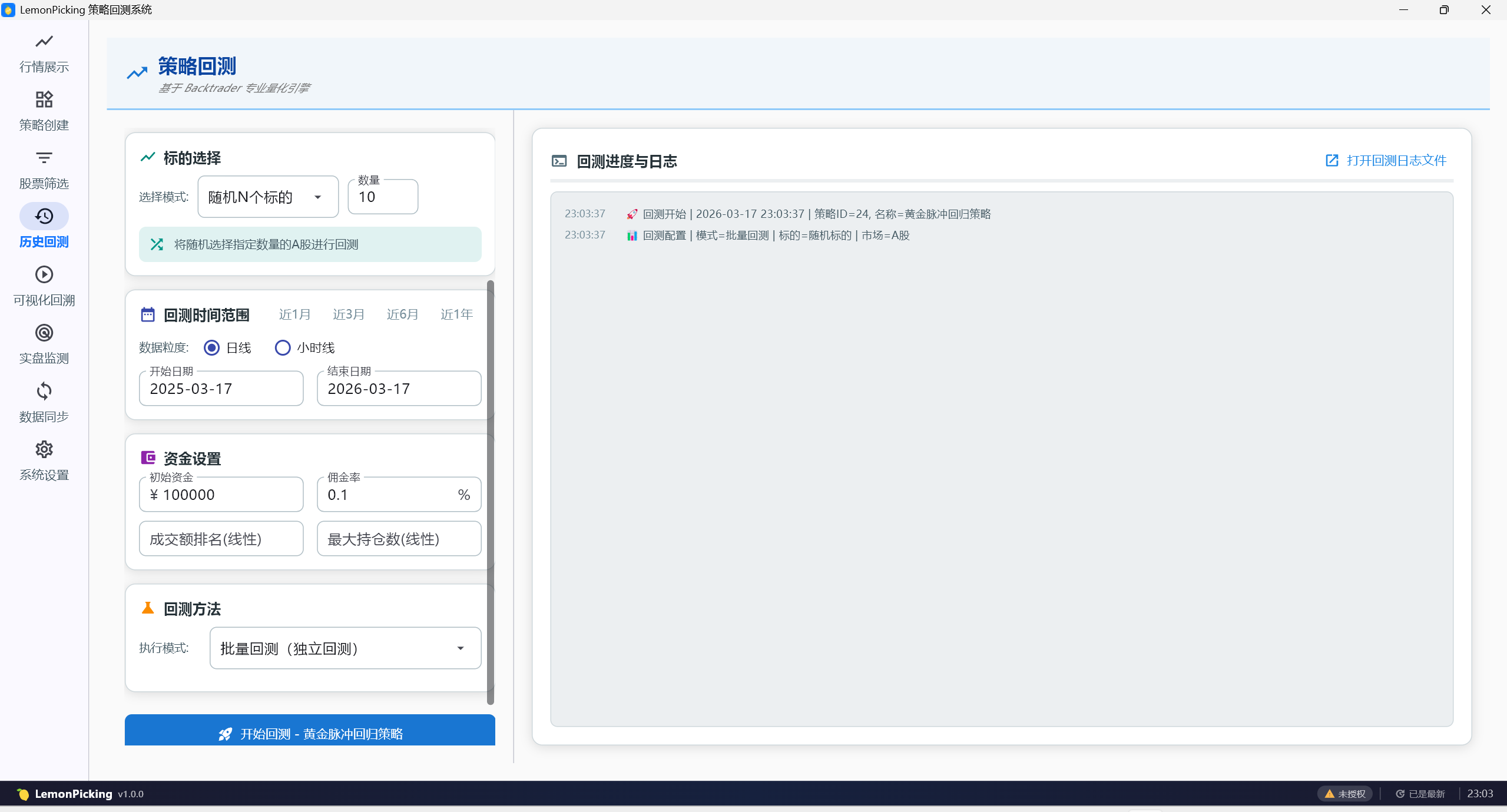Screen dimensions: 1507x812
Task: Open the 可视化回溯 play icon
Action: pyautogui.click(x=44, y=275)
